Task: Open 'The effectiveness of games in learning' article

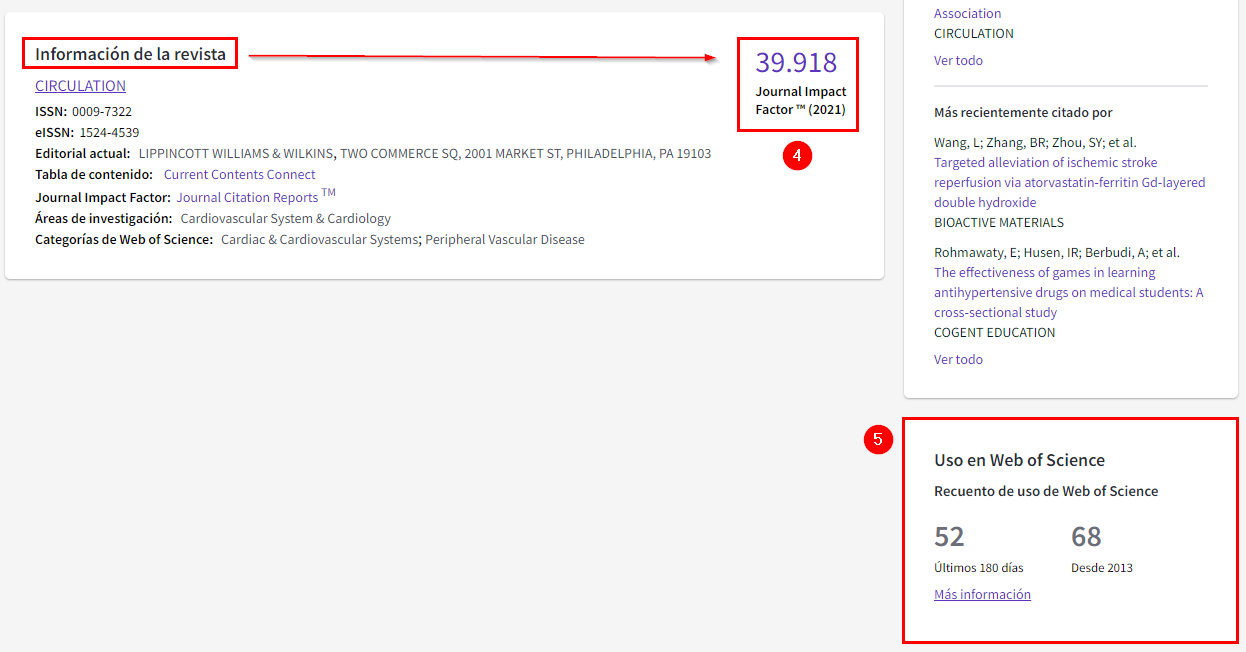Action: tap(1068, 292)
